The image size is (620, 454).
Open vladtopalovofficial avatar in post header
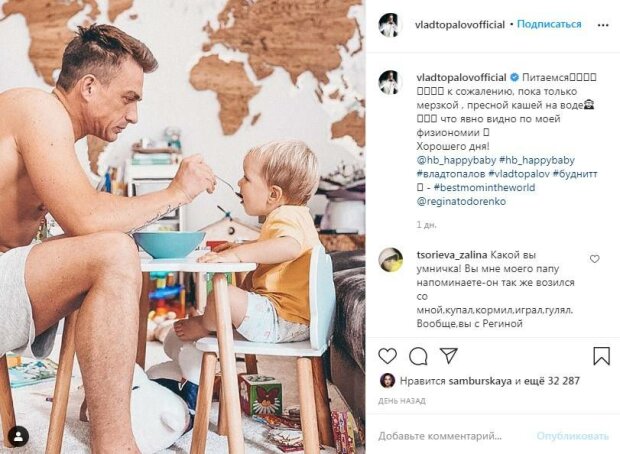(390, 25)
